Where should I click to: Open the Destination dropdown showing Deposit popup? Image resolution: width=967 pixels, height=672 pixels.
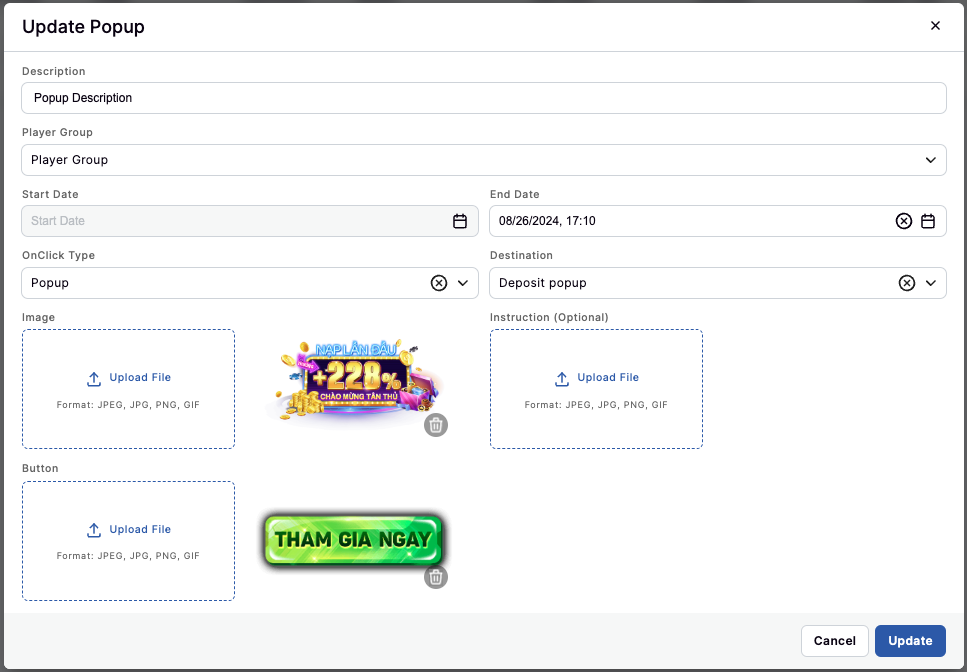930,283
